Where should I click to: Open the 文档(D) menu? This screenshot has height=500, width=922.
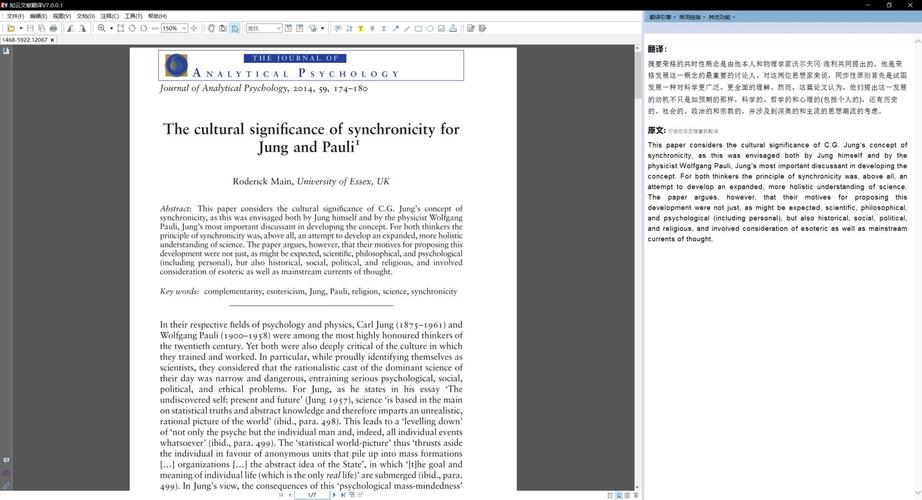tap(86, 16)
